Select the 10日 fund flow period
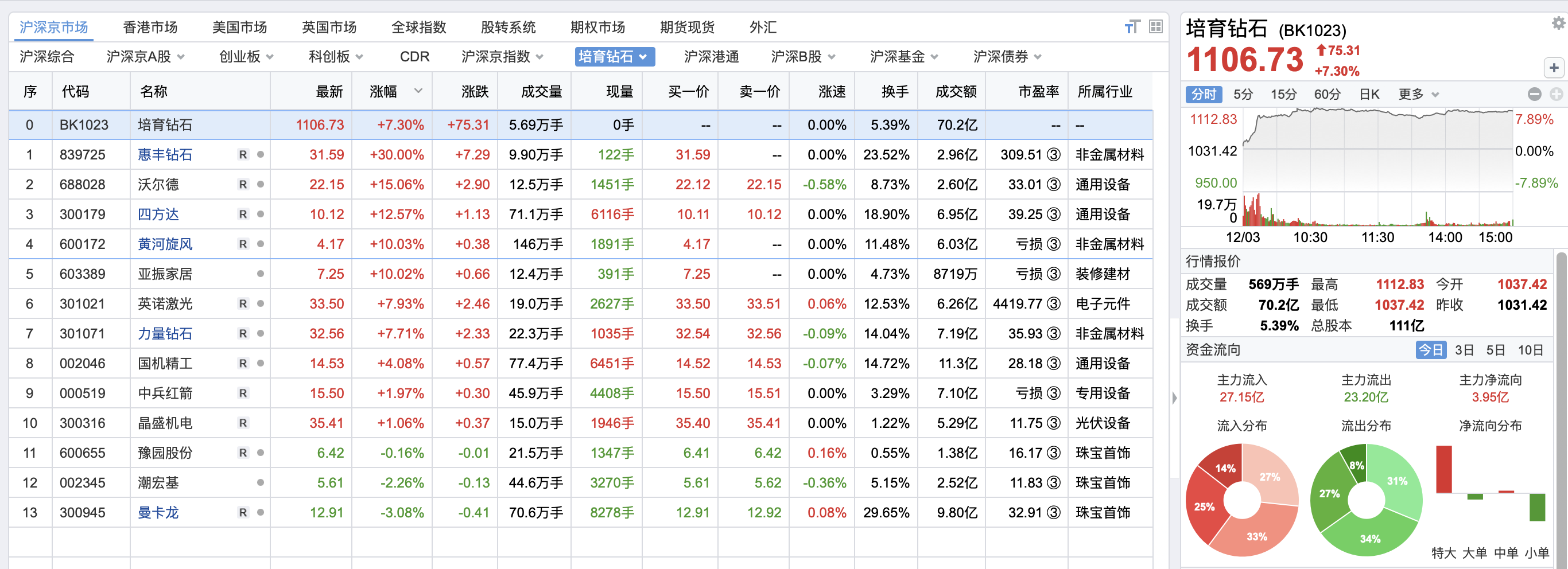1568x569 pixels. click(x=1530, y=350)
